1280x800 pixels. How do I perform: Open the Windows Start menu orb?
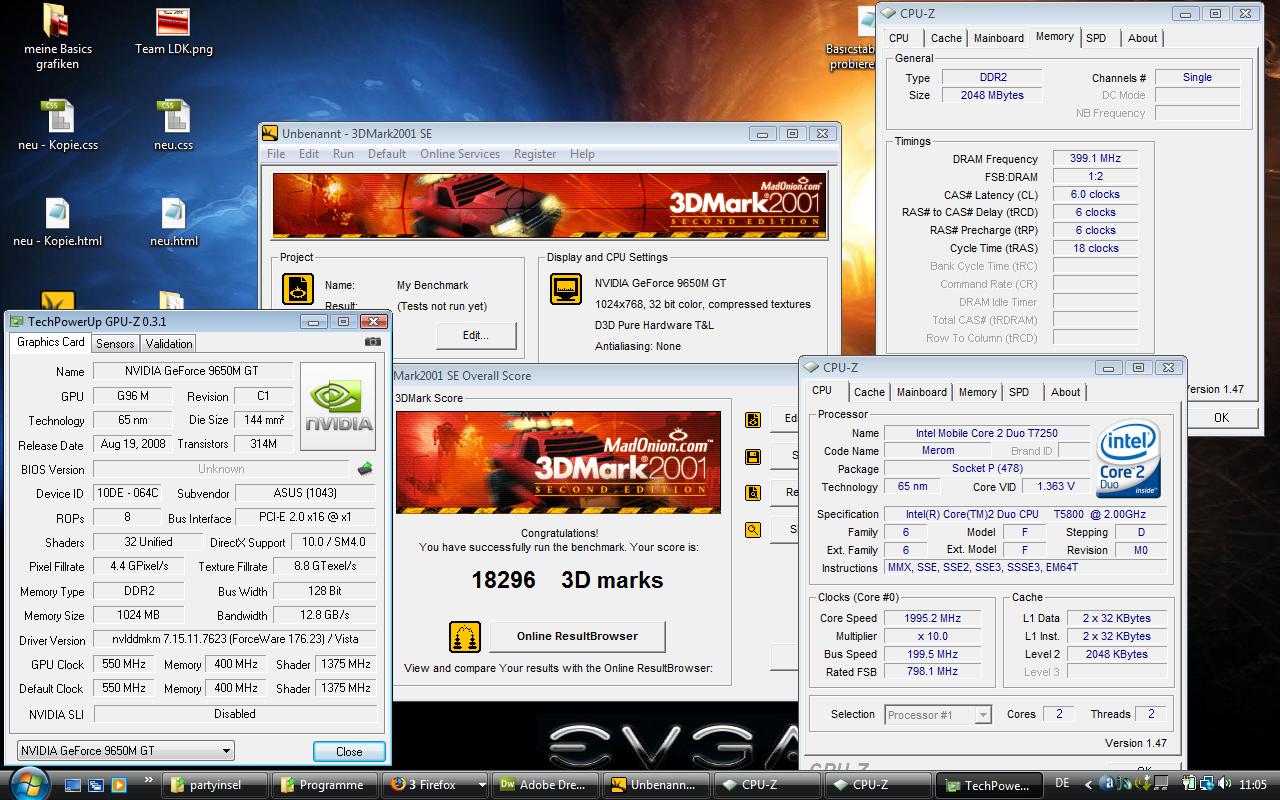coord(28,782)
